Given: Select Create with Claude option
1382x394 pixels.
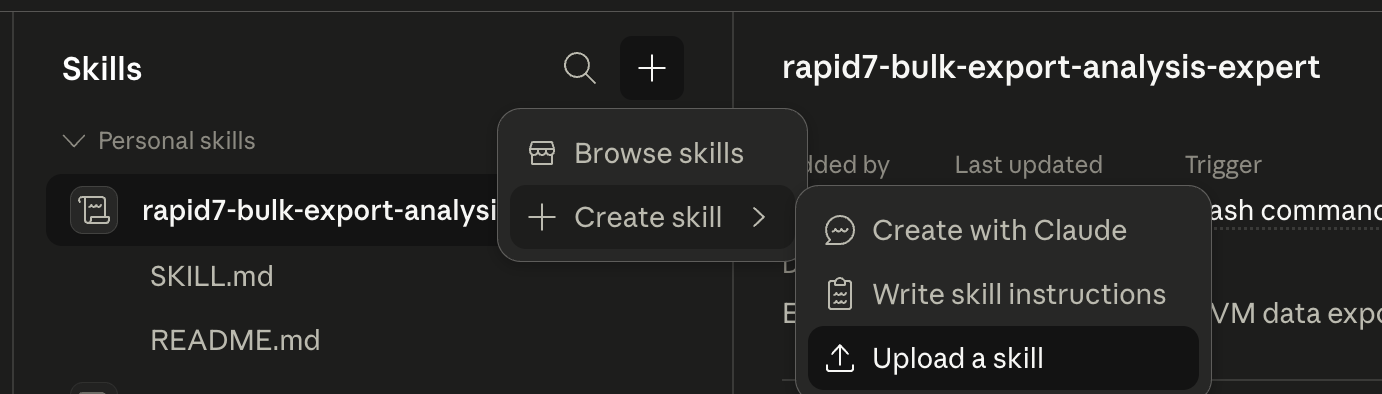Looking at the screenshot, I should click(1003, 230).
